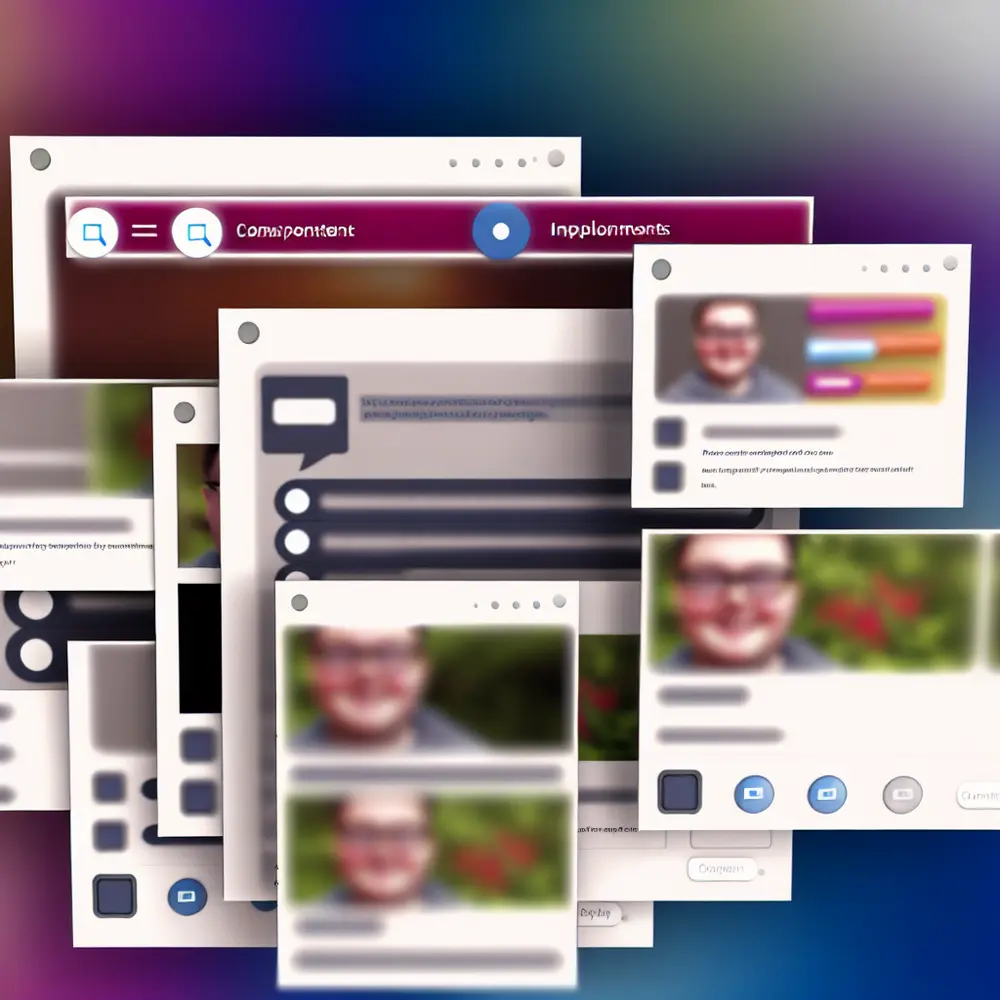This screenshot has height=1000, width=1000.
Task: Select the first blue camera icon on the profile card
Action: 753,793
